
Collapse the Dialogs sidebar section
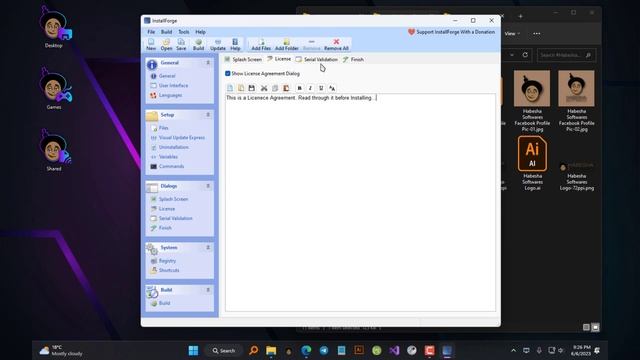point(208,186)
